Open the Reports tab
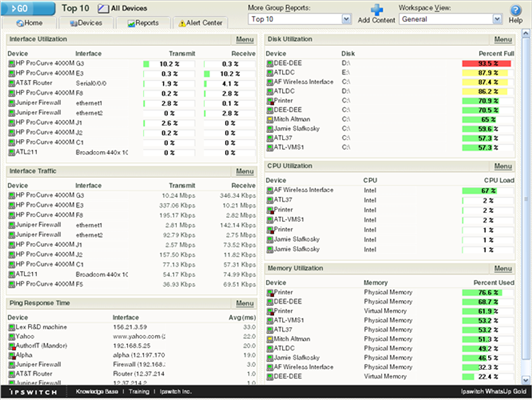This screenshot has height=400, width=532. pos(143,23)
